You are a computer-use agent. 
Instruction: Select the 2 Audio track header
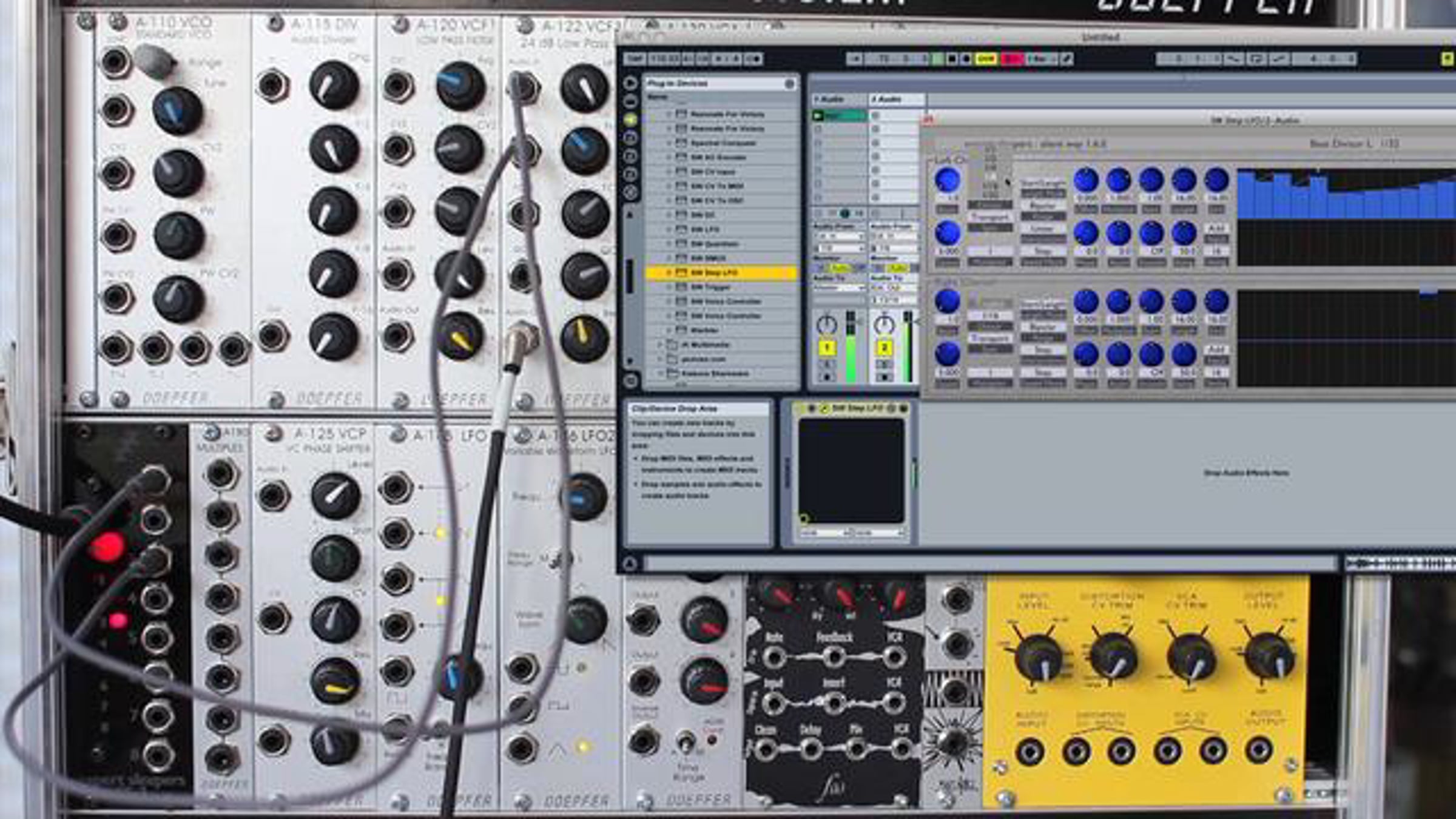(897, 99)
